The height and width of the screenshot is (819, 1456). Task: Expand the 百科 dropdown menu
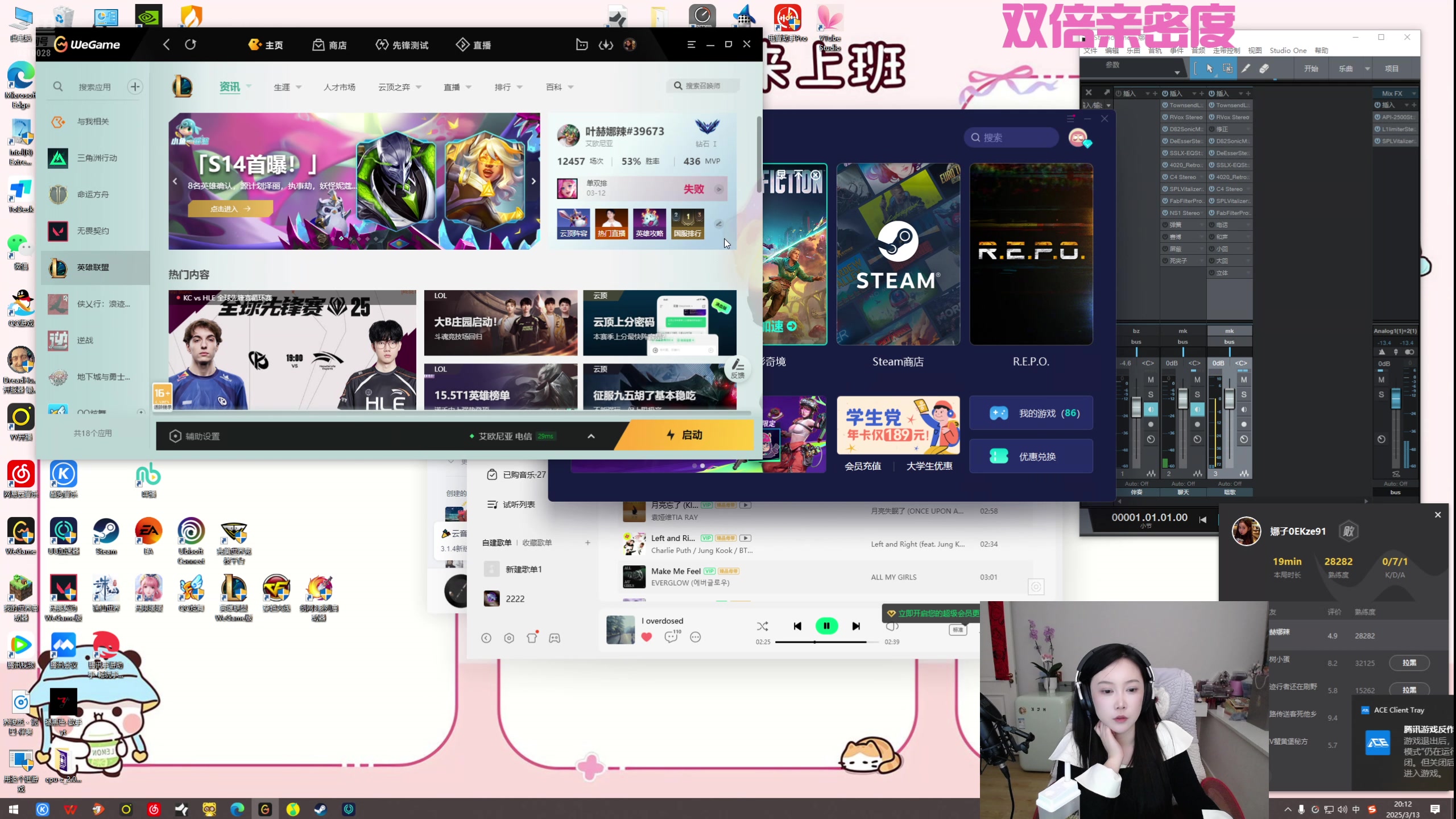pos(570,88)
